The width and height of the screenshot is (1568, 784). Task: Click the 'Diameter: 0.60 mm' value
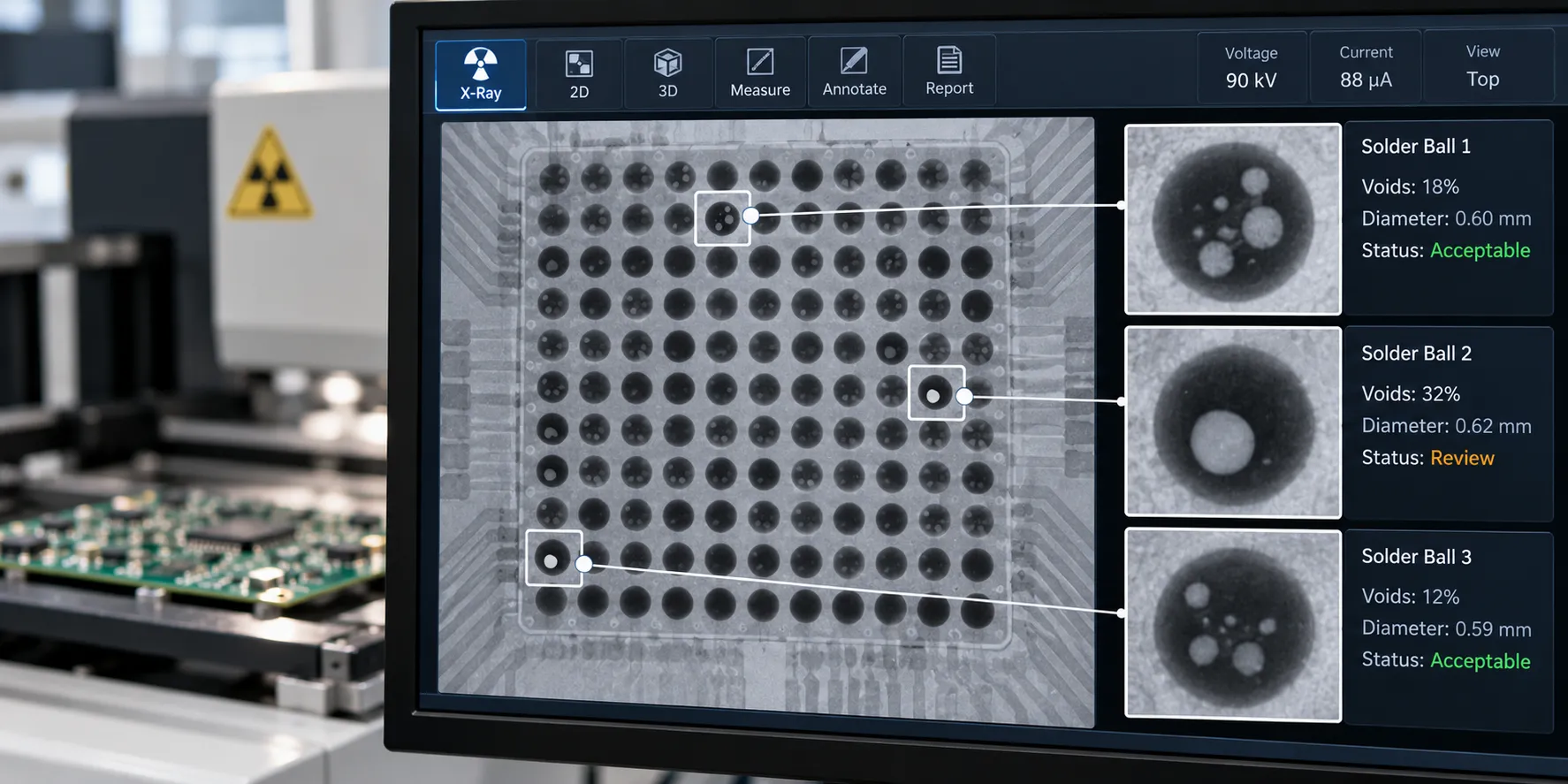pyautogui.click(x=1446, y=219)
